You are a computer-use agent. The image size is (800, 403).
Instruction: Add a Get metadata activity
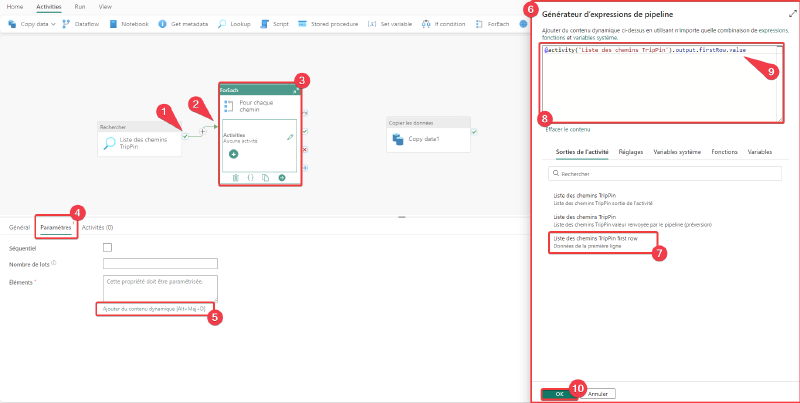[x=183, y=24]
